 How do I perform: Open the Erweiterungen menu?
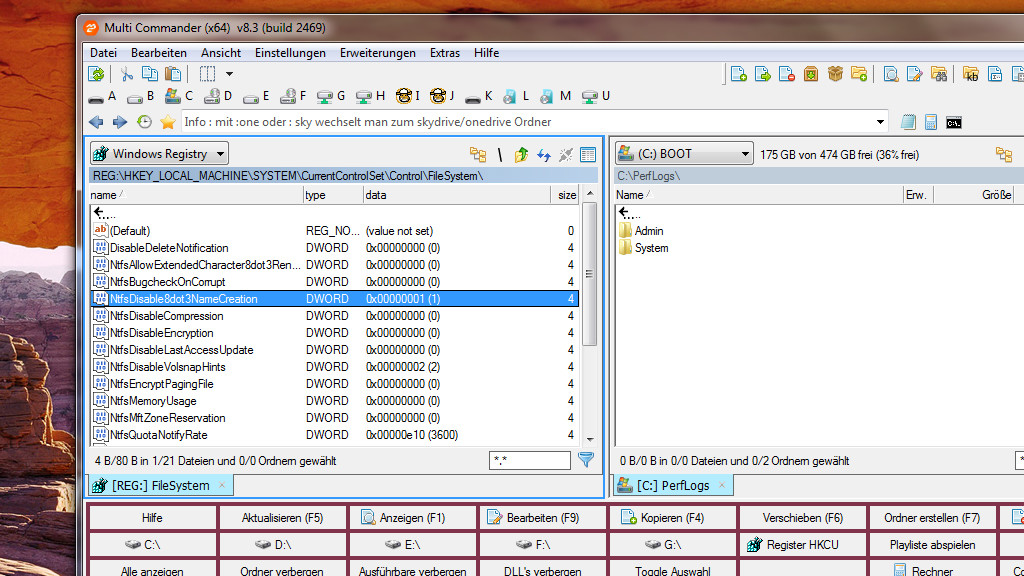(x=377, y=53)
